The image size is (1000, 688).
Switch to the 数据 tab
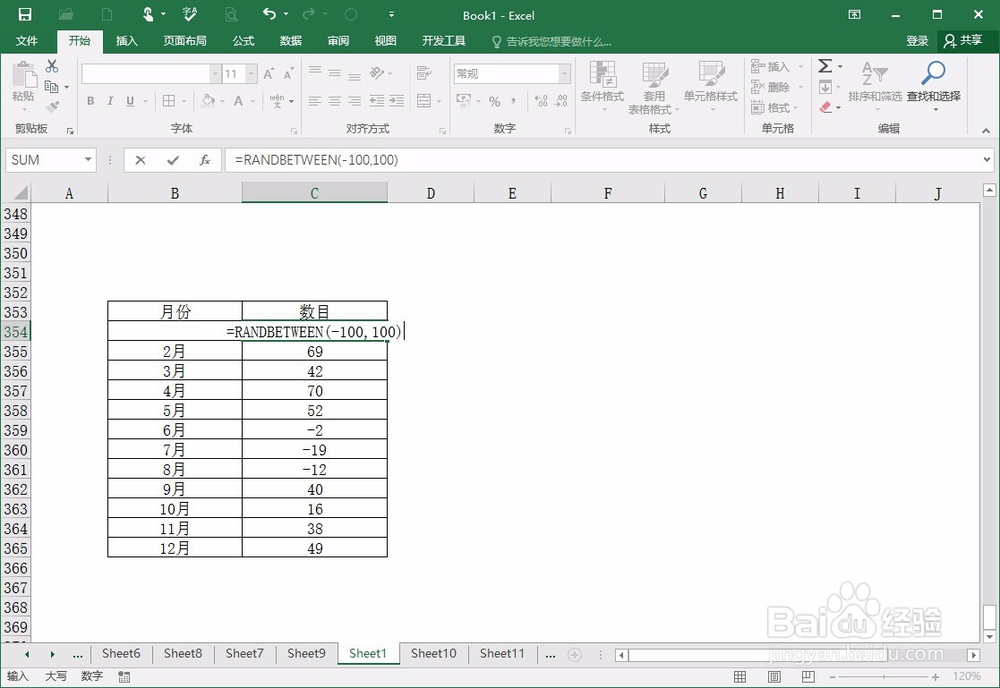291,41
